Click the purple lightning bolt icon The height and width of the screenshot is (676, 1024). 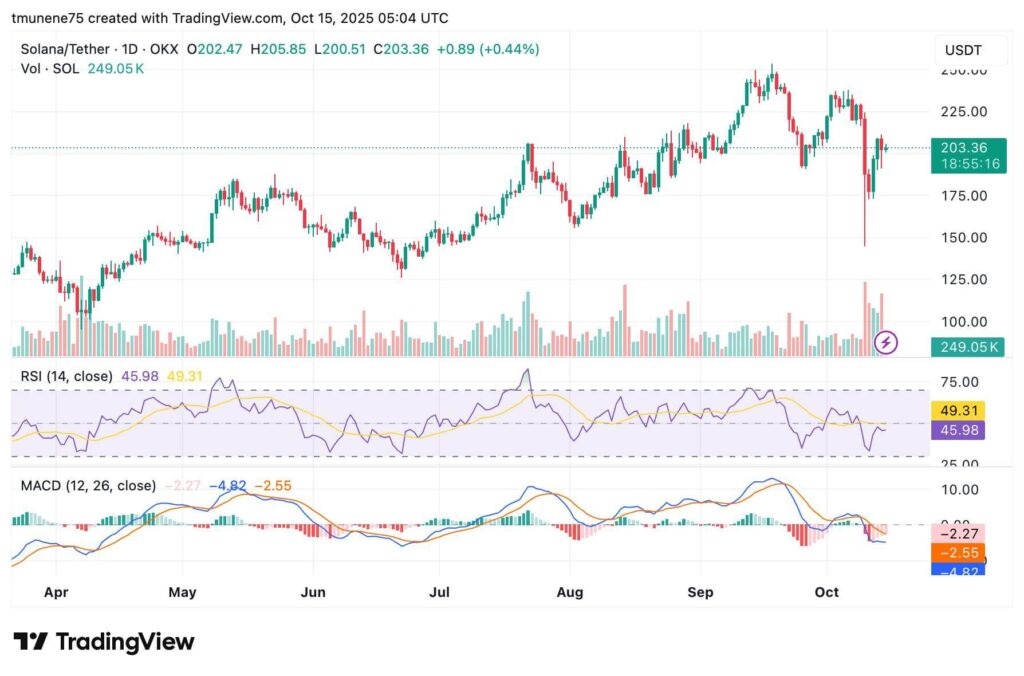click(x=886, y=343)
